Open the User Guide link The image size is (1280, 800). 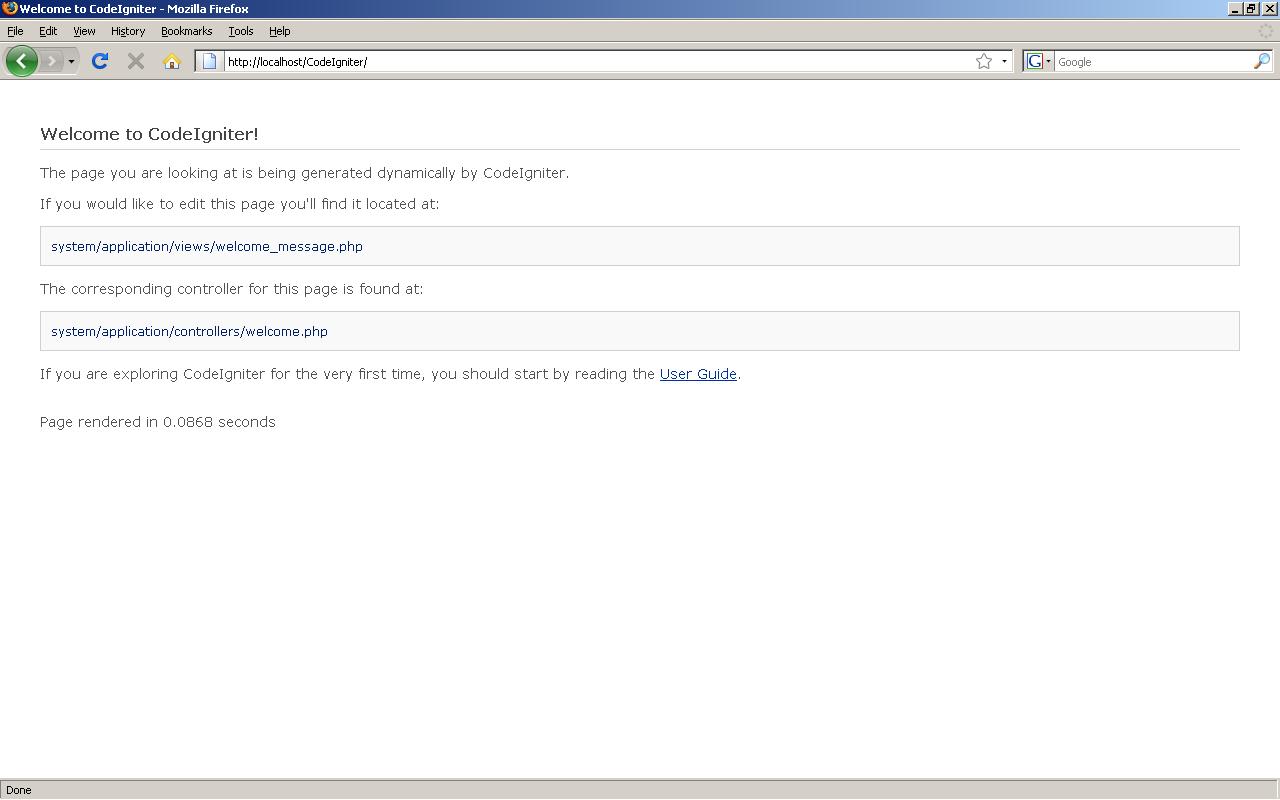point(698,374)
